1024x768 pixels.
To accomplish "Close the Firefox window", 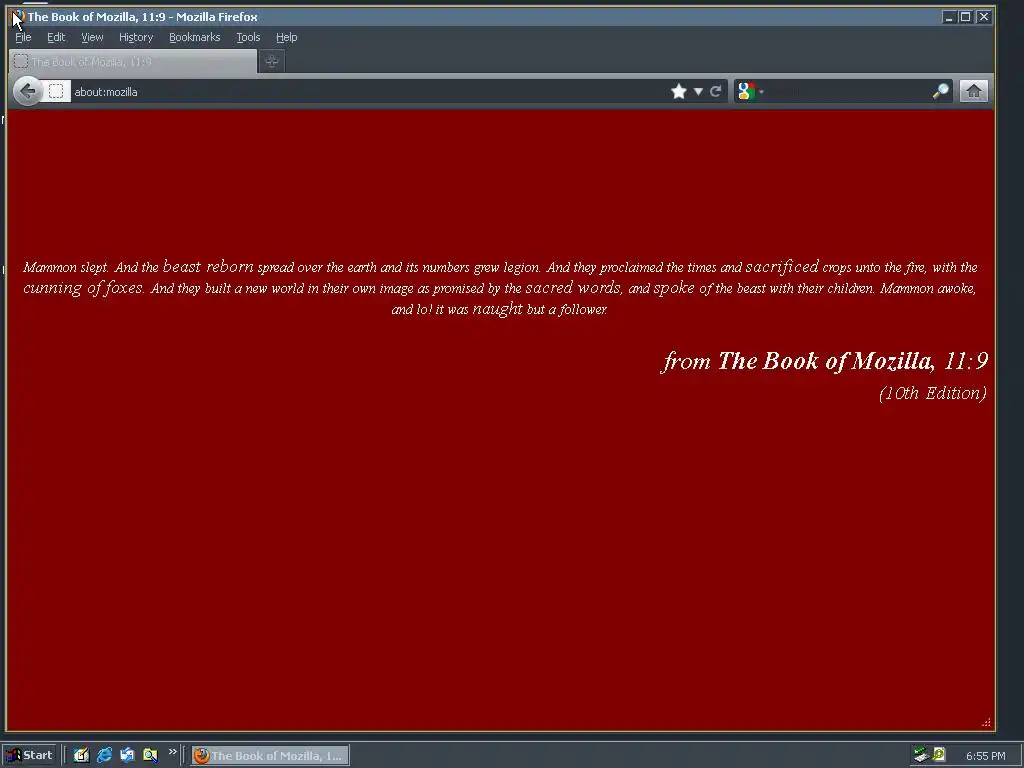I will 984,17.
